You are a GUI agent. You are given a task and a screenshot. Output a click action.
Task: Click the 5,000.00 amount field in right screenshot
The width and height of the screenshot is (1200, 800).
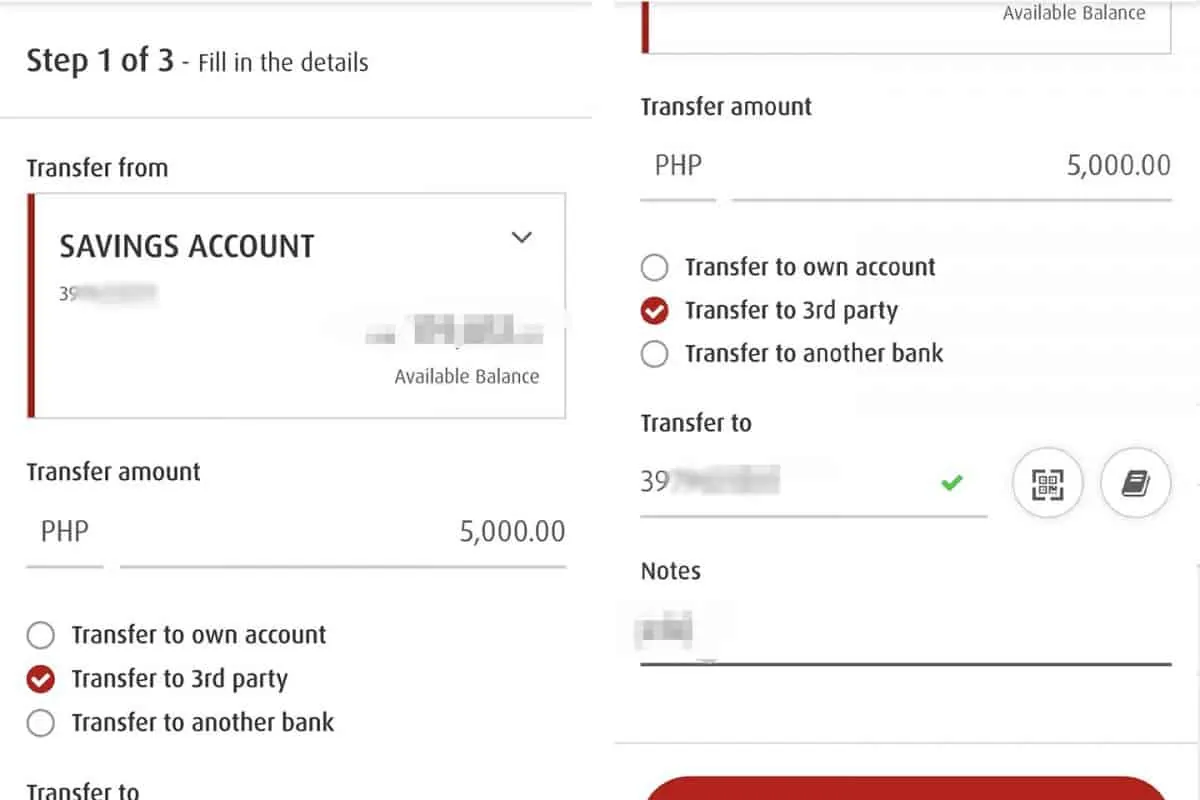950,165
